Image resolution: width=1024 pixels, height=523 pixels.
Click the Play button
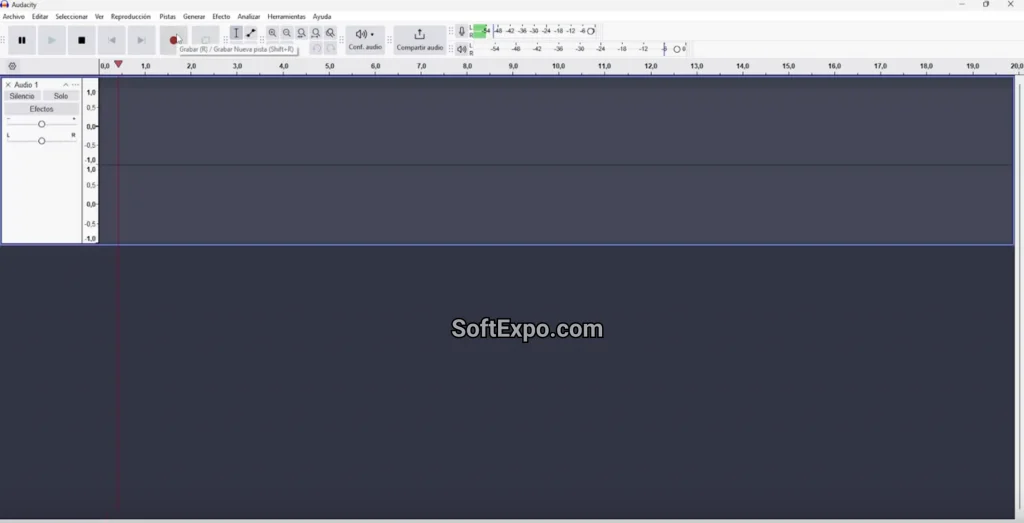point(52,40)
